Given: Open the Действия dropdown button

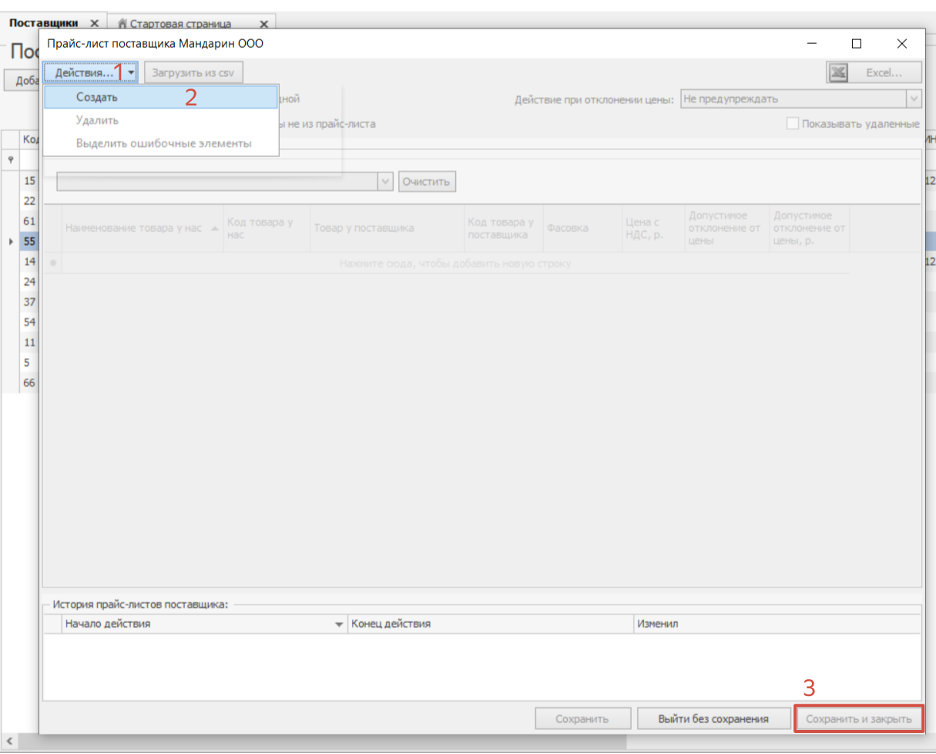Looking at the screenshot, I should [91, 73].
